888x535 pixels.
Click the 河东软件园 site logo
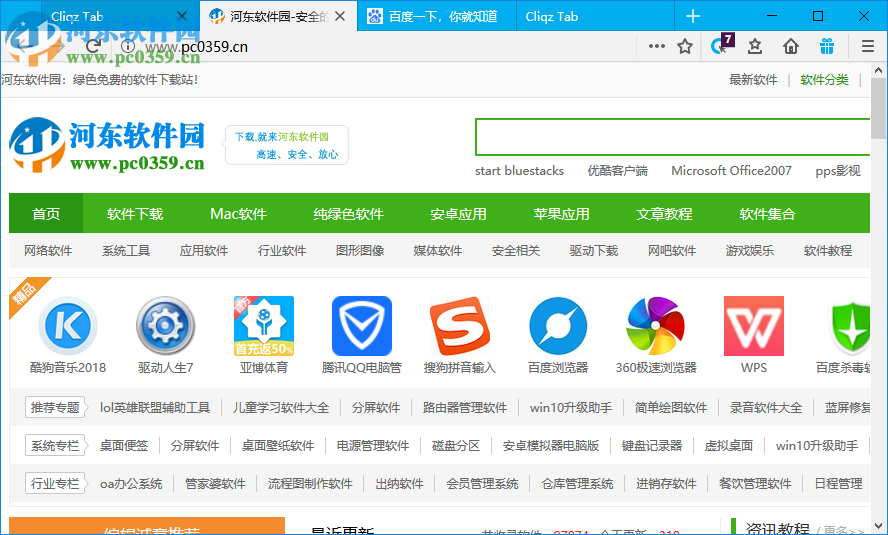pos(107,145)
